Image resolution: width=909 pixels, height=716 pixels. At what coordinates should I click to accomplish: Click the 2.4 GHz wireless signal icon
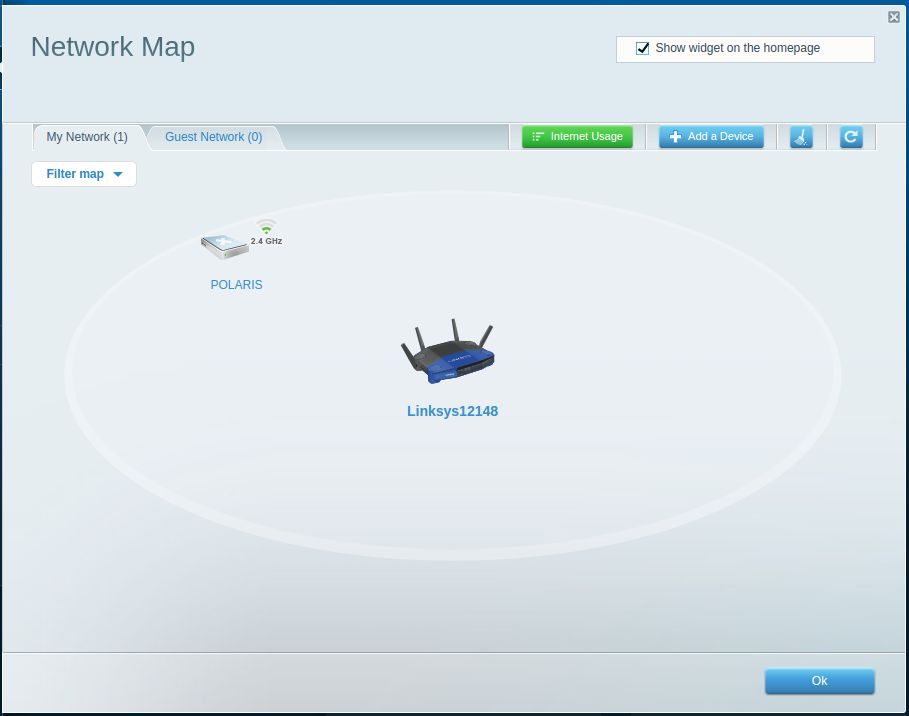click(x=266, y=228)
